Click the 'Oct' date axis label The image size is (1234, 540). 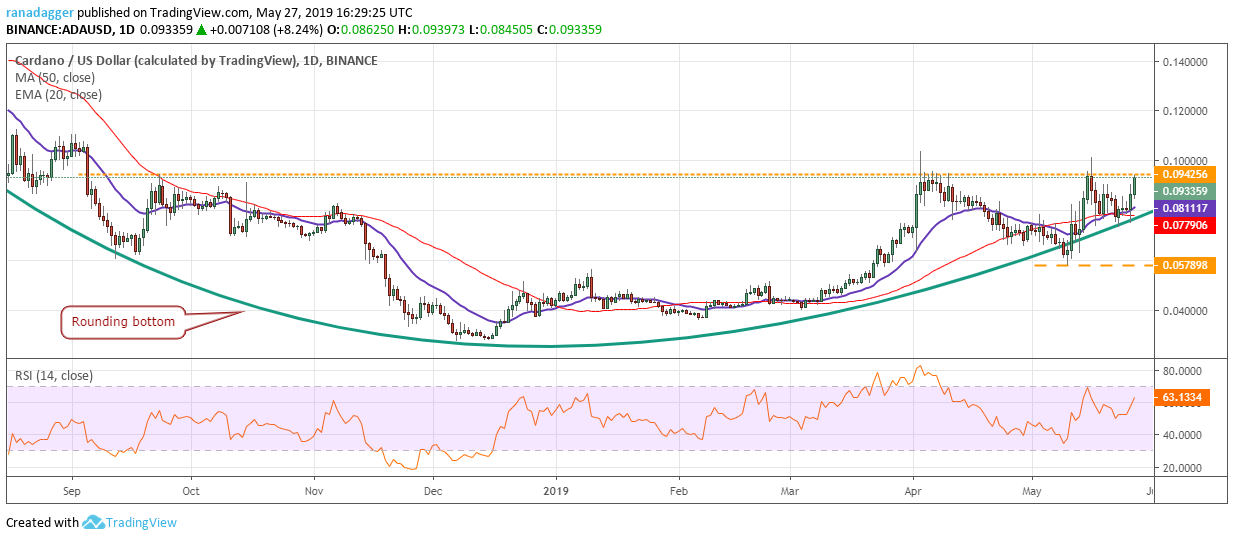point(192,492)
